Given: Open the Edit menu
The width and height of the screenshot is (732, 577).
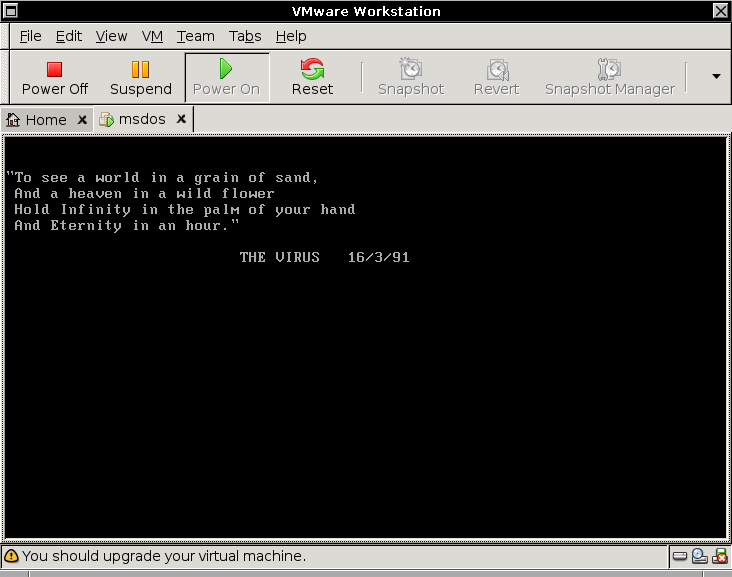Looking at the screenshot, I should point(69,36).
